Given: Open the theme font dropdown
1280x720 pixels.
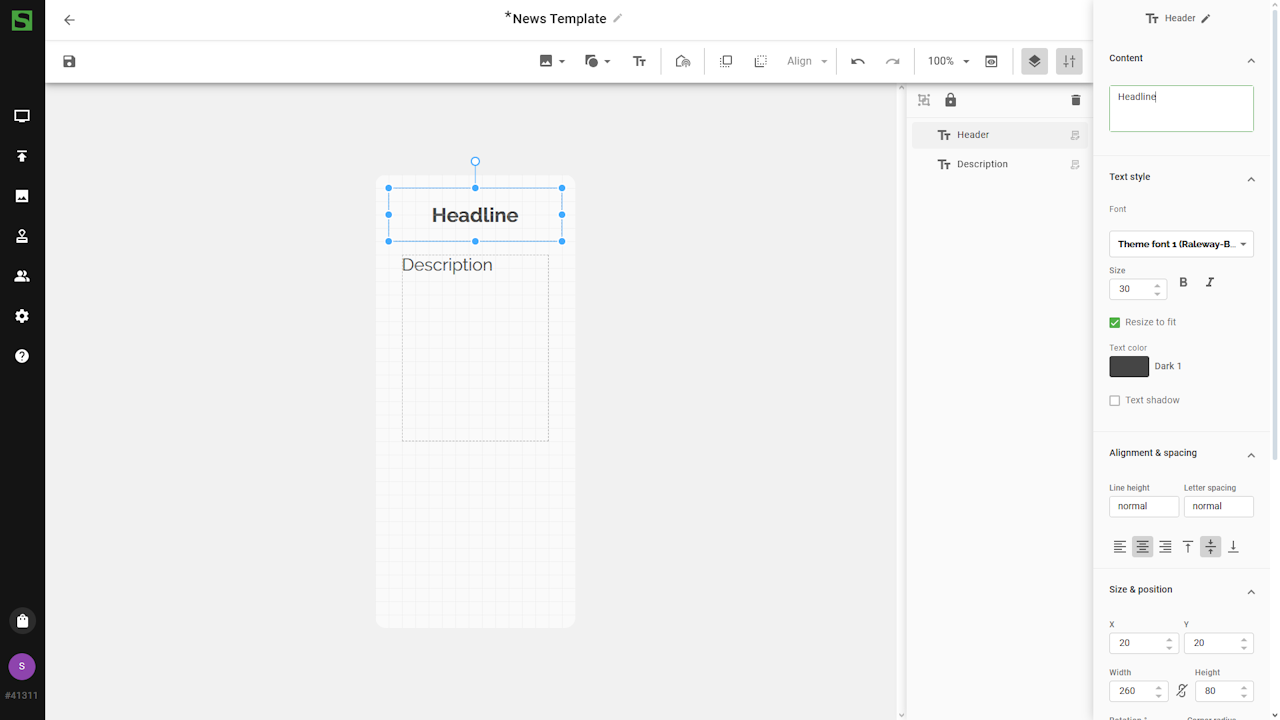Looking at the screenshot, I should 1181,244.
